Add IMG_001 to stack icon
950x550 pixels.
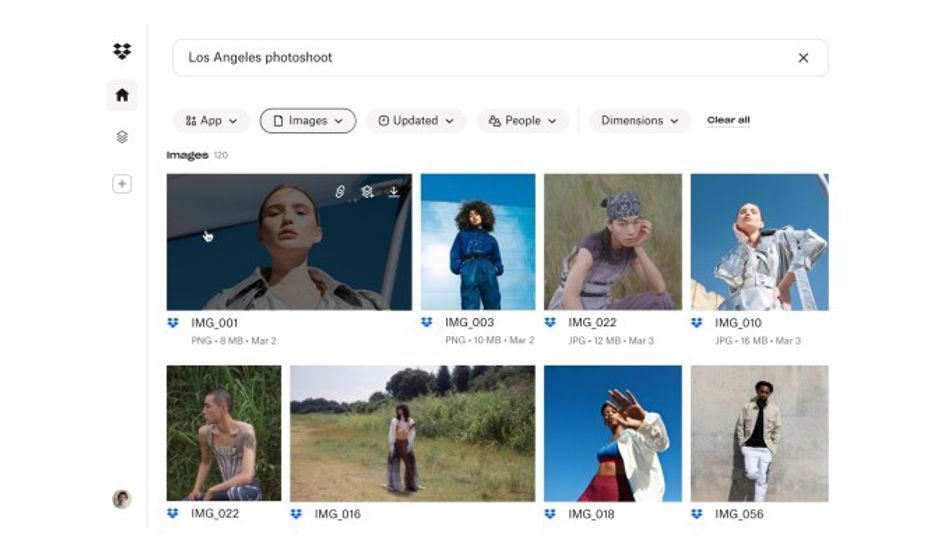coord(367,191)
